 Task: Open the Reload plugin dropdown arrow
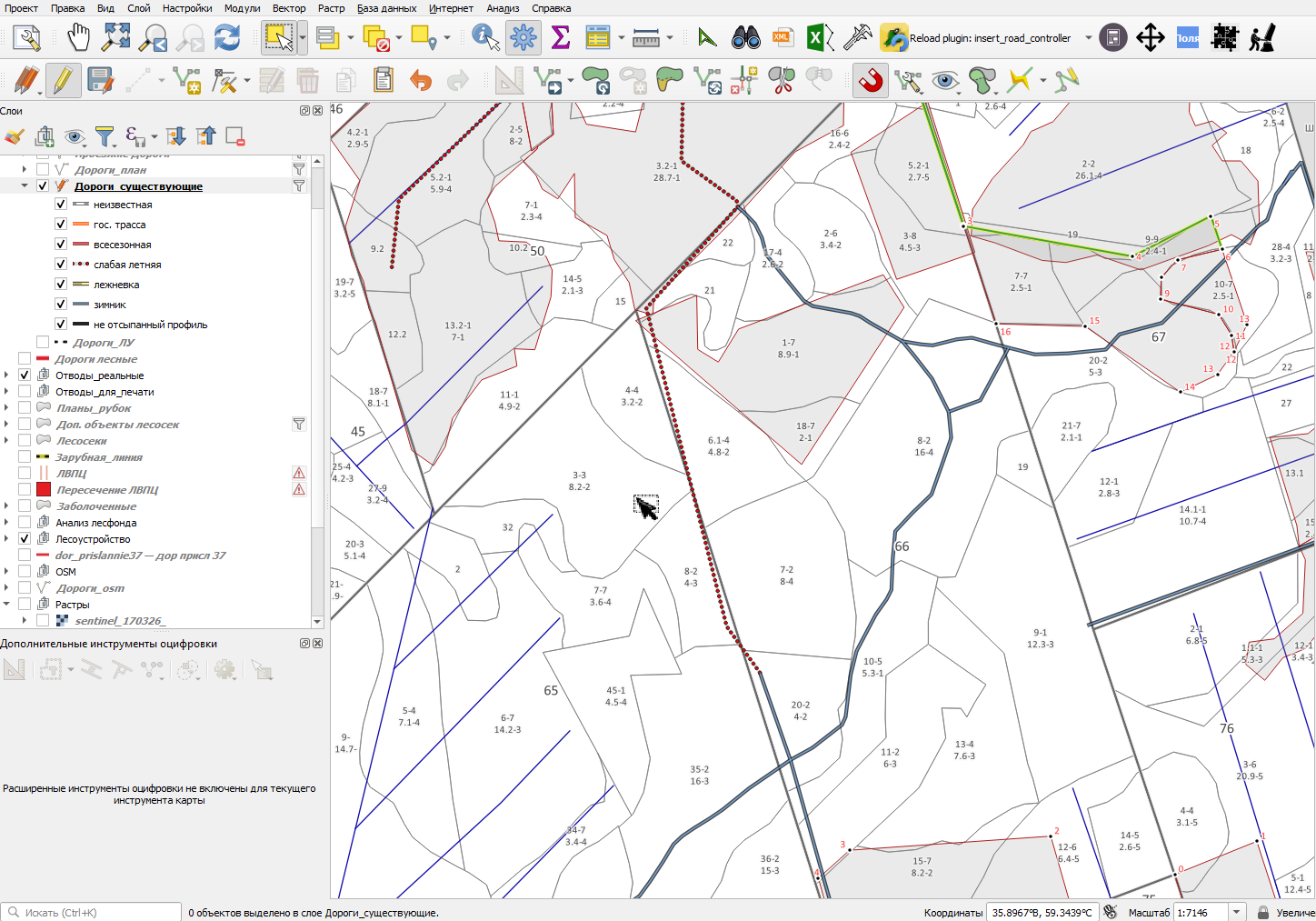point(1088,38)
